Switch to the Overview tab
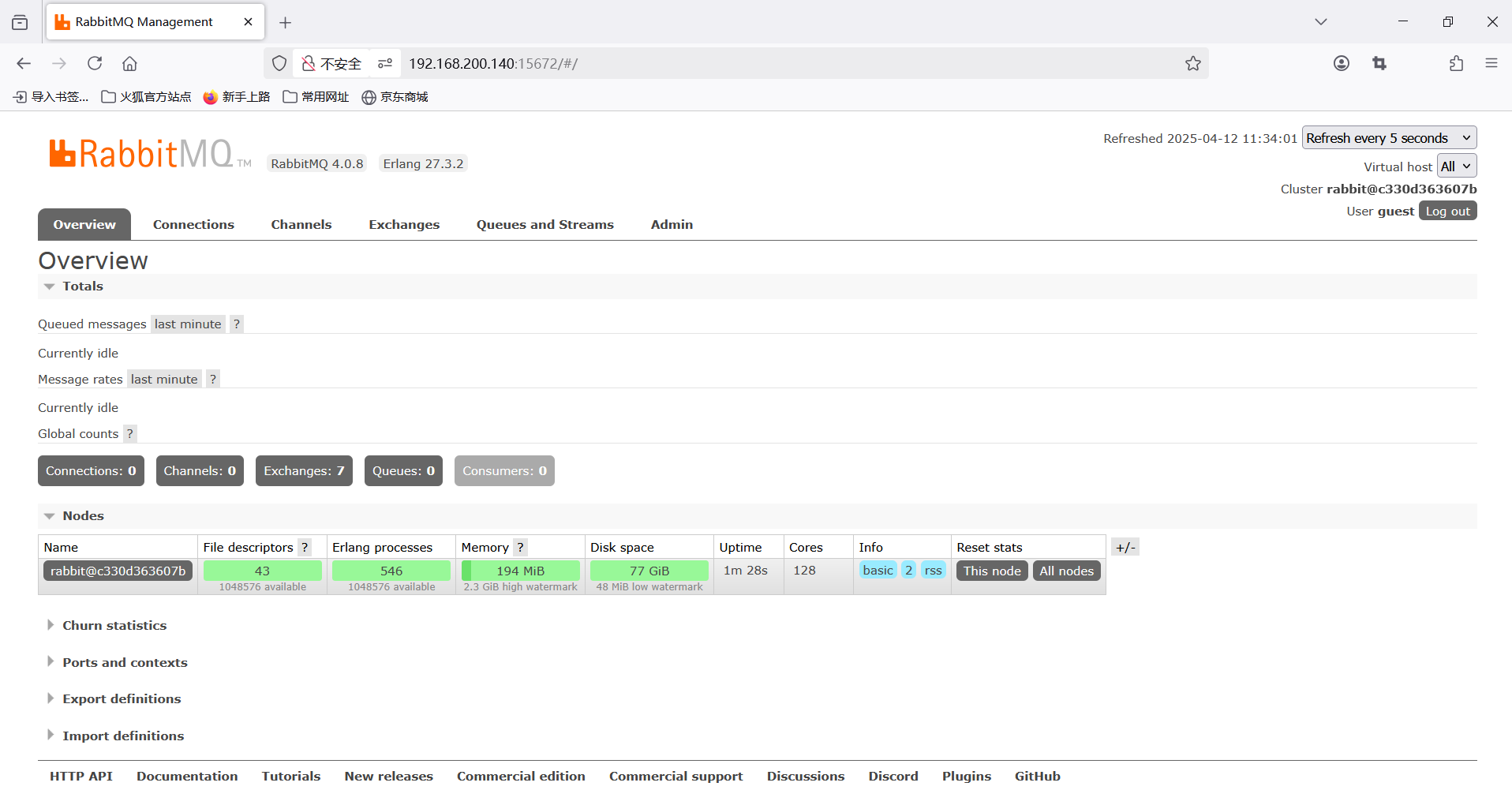The height and width of the screenshot is (805, 1512). 84,224
